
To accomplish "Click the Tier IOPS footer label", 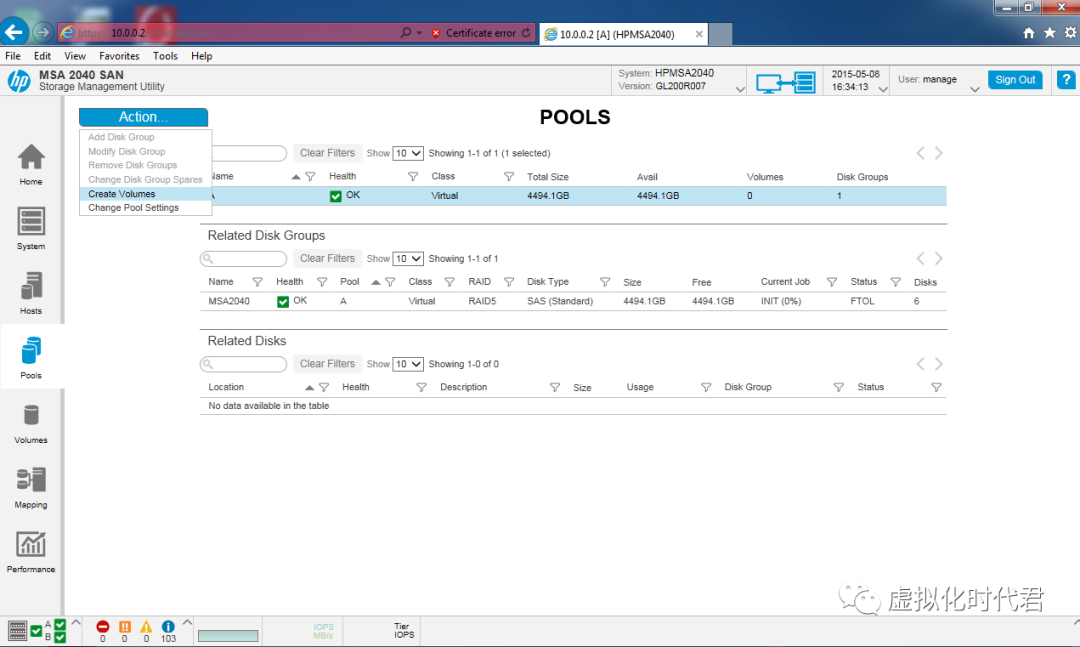I will click(x=404, y=630).
